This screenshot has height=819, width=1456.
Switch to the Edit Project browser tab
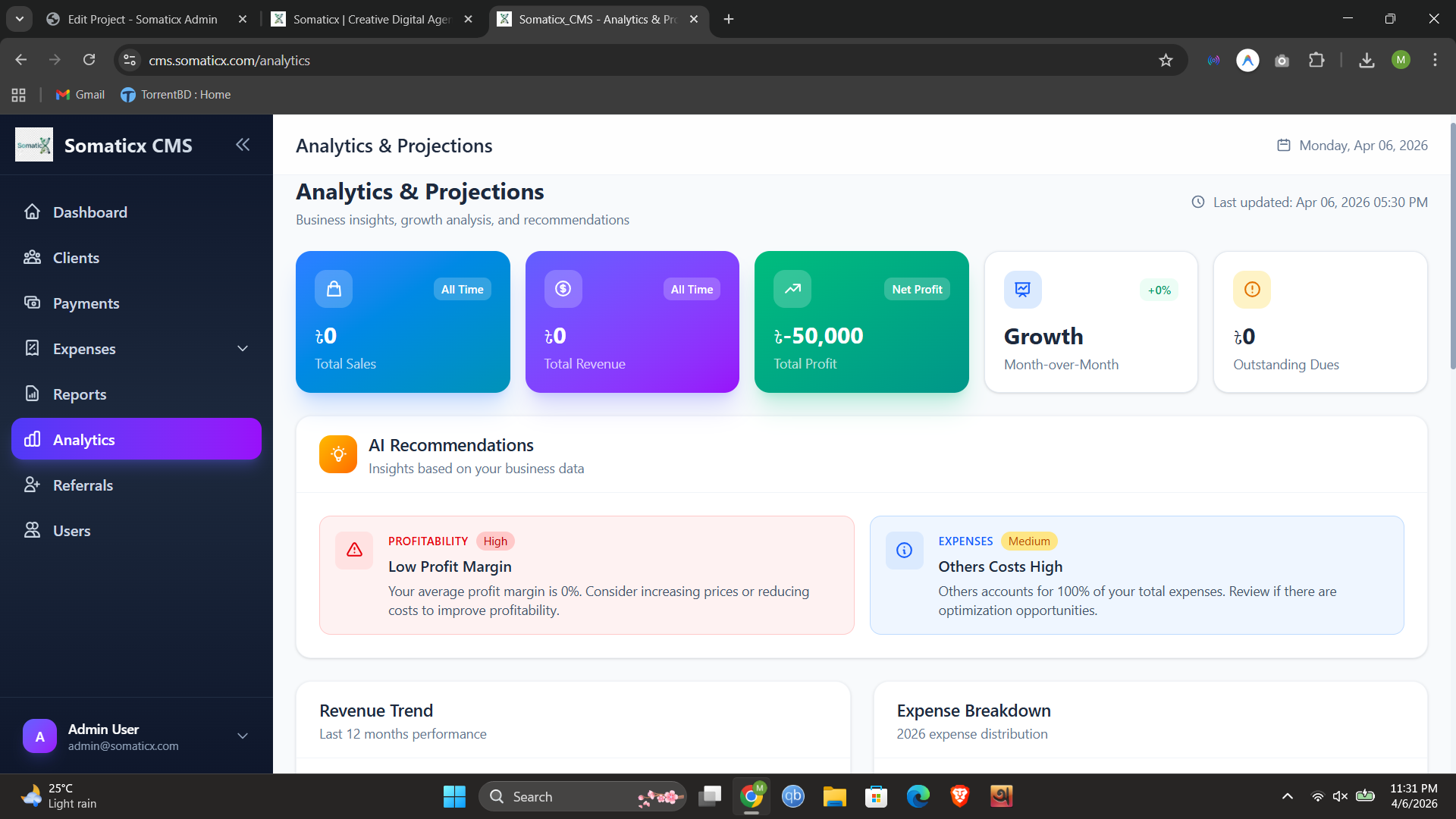pyautogui.click(x=143, y=19)
